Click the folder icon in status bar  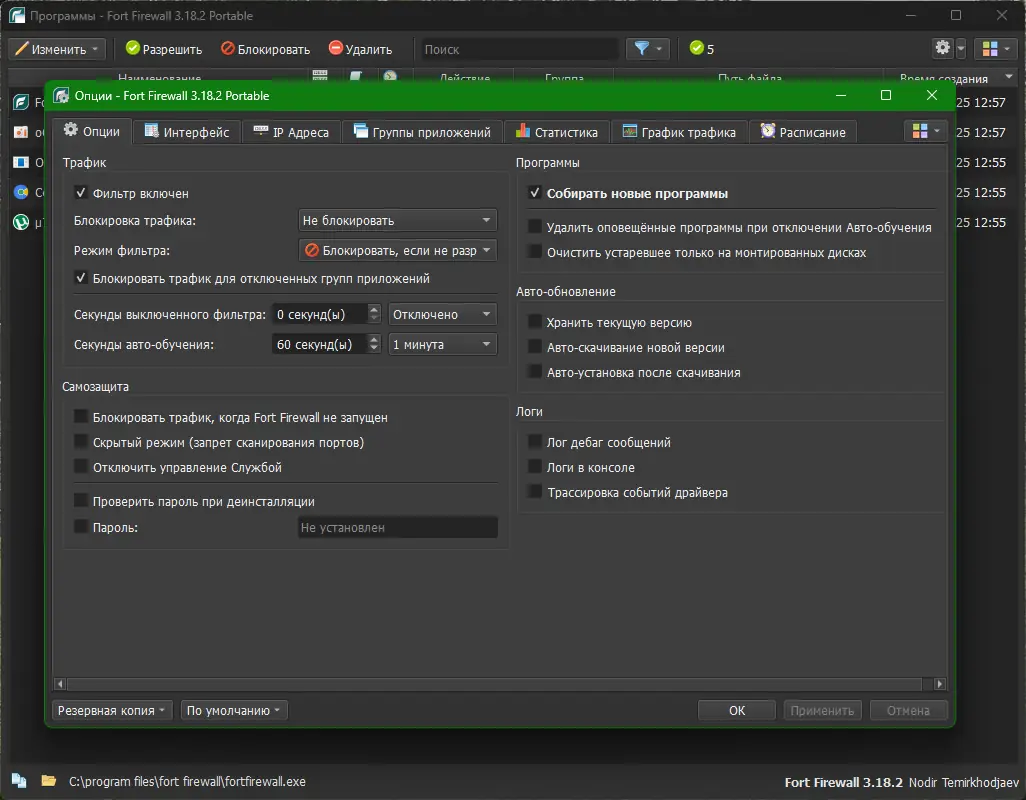point(48,780)
